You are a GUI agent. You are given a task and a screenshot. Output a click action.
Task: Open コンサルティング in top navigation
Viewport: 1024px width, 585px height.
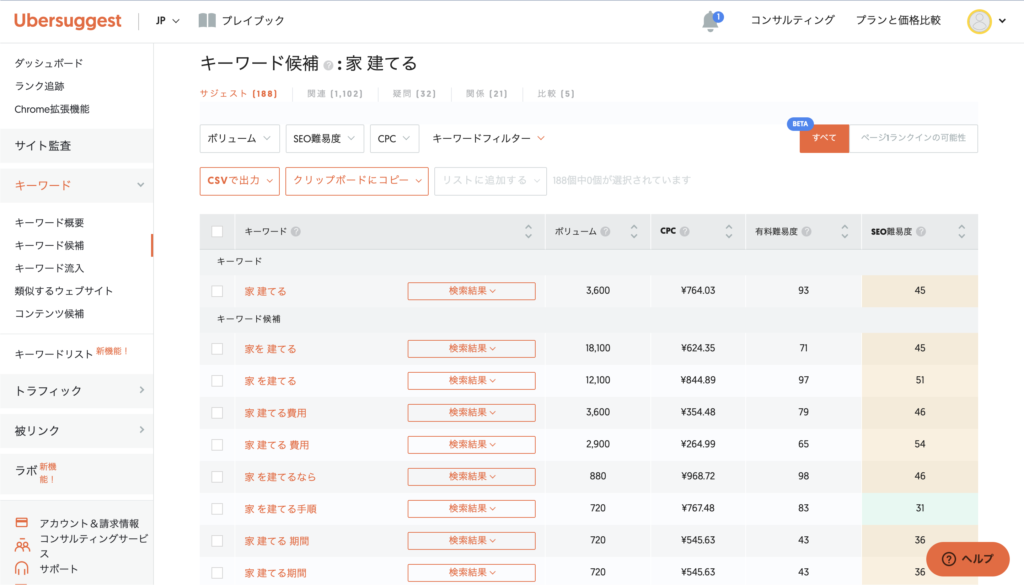[x=792, y=20]
